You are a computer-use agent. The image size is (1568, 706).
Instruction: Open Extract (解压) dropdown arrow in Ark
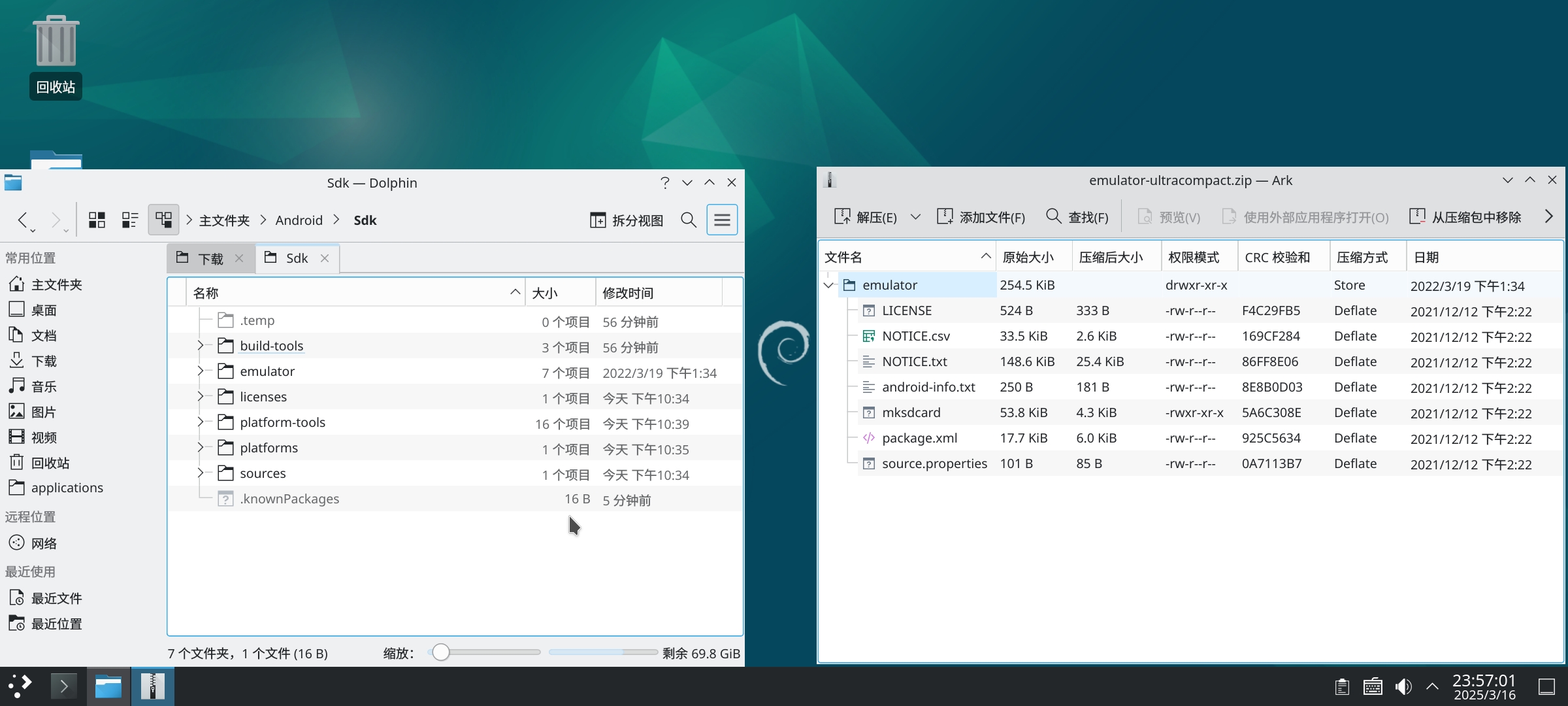click(915, 217)
